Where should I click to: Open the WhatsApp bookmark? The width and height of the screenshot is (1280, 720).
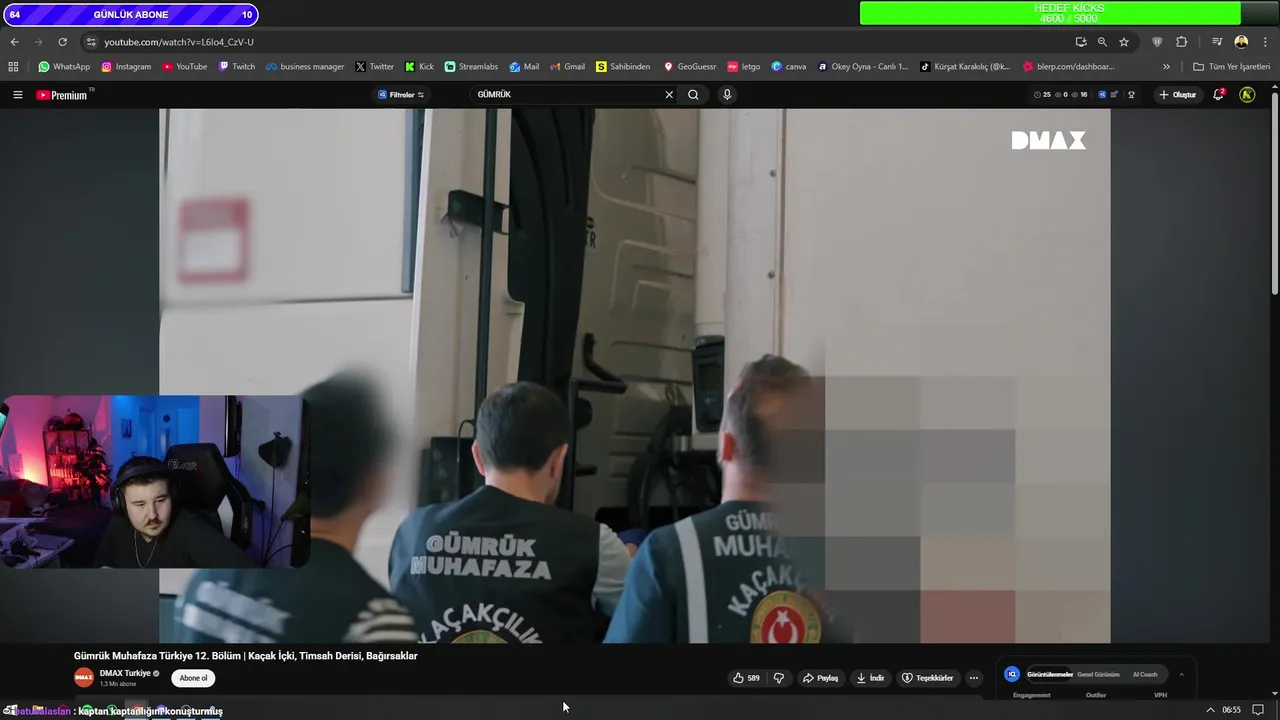coord(64,67)
